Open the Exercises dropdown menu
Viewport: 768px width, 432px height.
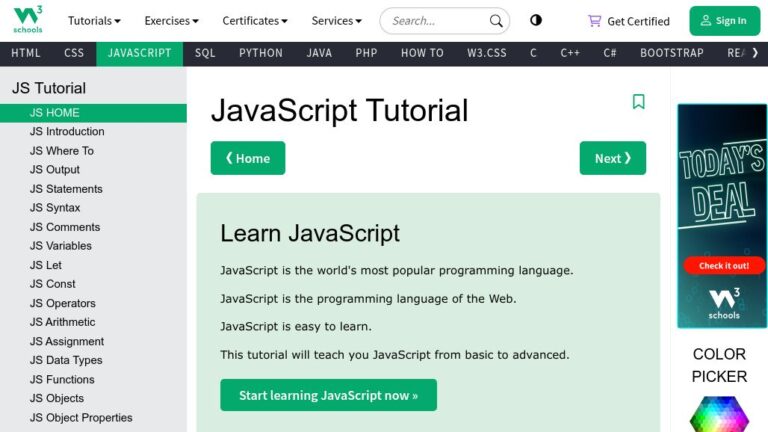(171, 21)
